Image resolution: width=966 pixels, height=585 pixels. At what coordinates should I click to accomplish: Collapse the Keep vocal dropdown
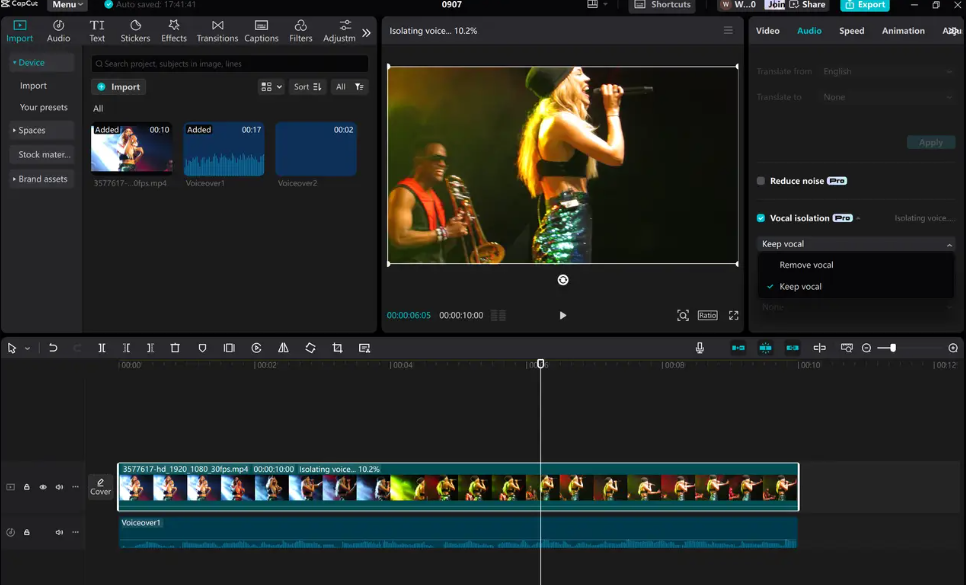(x=950, y=243)
